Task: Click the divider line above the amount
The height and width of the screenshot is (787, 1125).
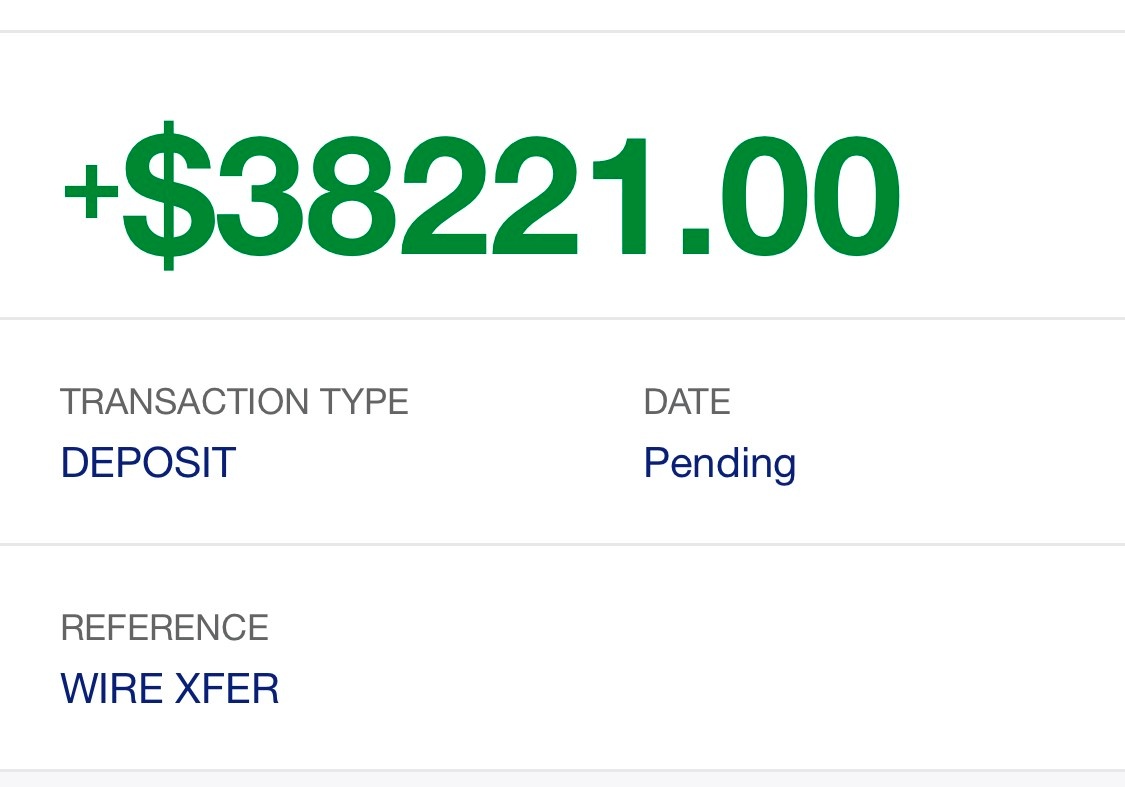Action: coord(562,32)
